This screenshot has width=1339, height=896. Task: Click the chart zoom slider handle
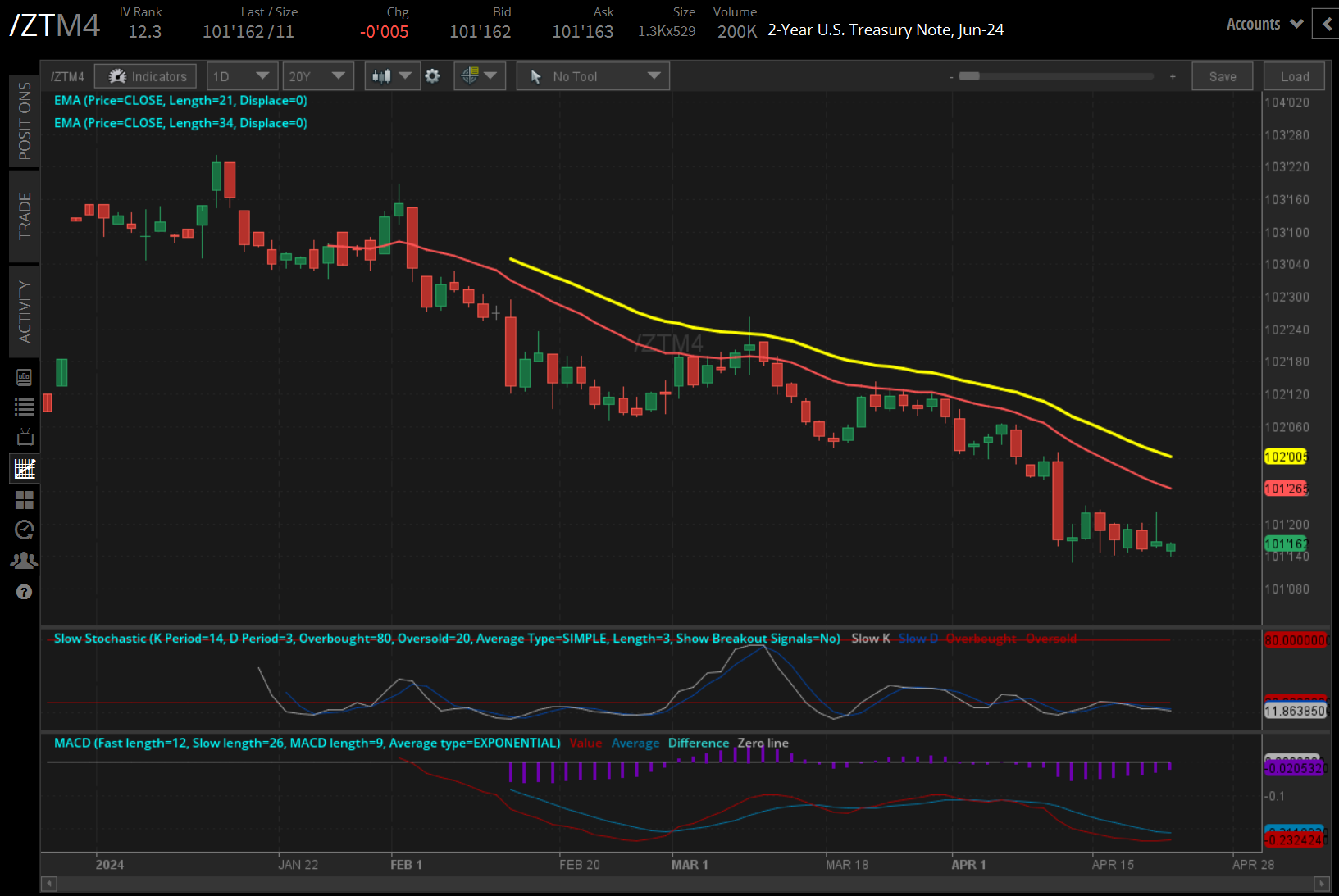(969, 76)
